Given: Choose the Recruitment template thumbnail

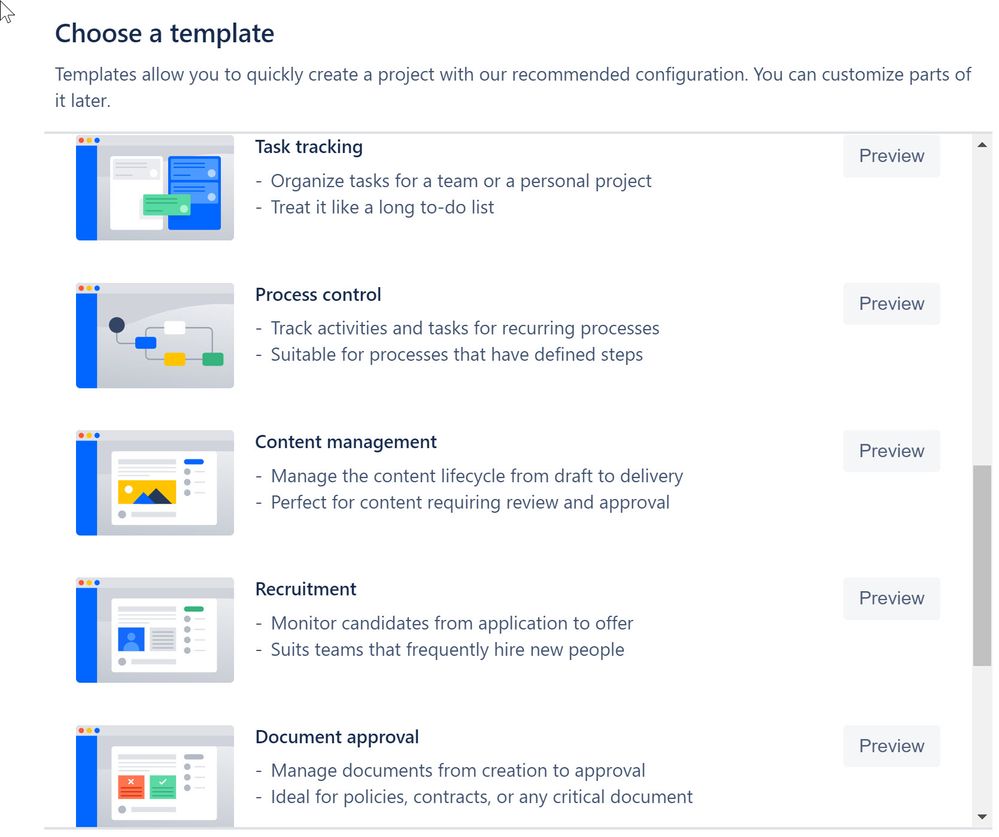Looking at the screenshot, I should coord(155,630).
